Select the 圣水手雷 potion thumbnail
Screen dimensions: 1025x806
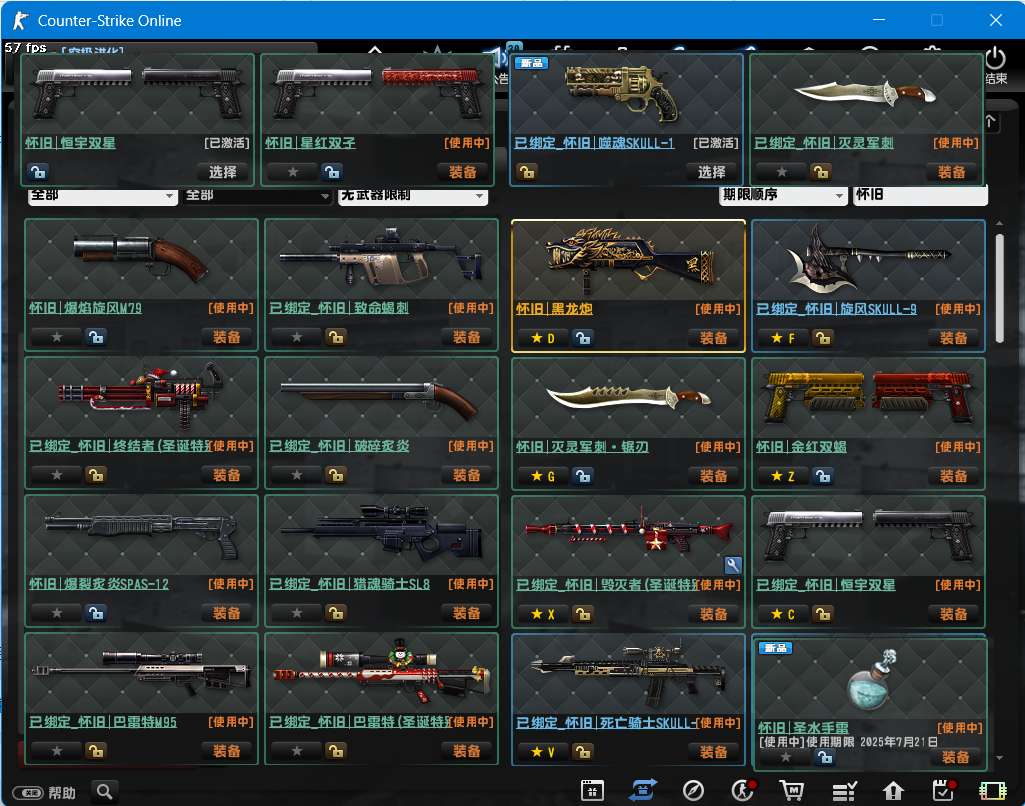click(869, 680)
